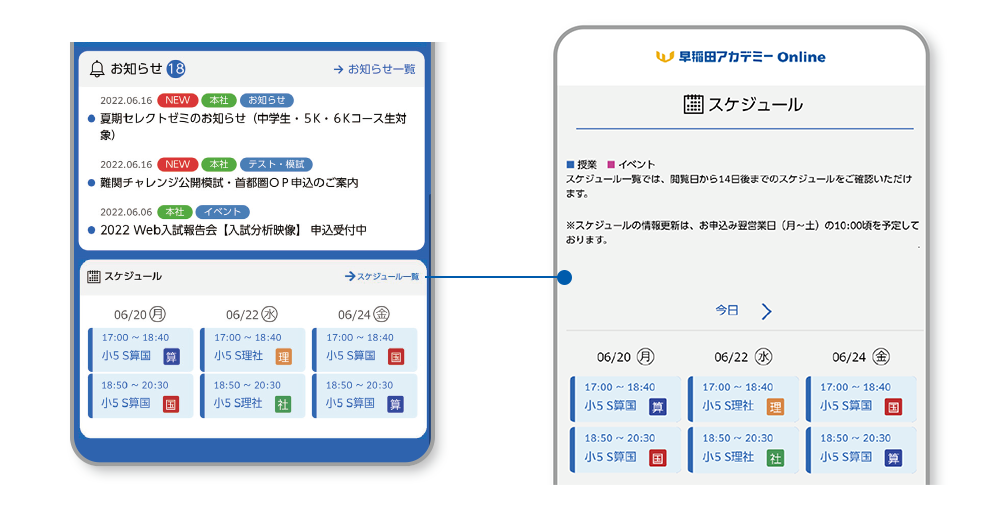Viewport: 1000px width, 508px height.
Task: Open 夏期セレクトゼミのお知らせ notice
Action: [x=253, y=126]
